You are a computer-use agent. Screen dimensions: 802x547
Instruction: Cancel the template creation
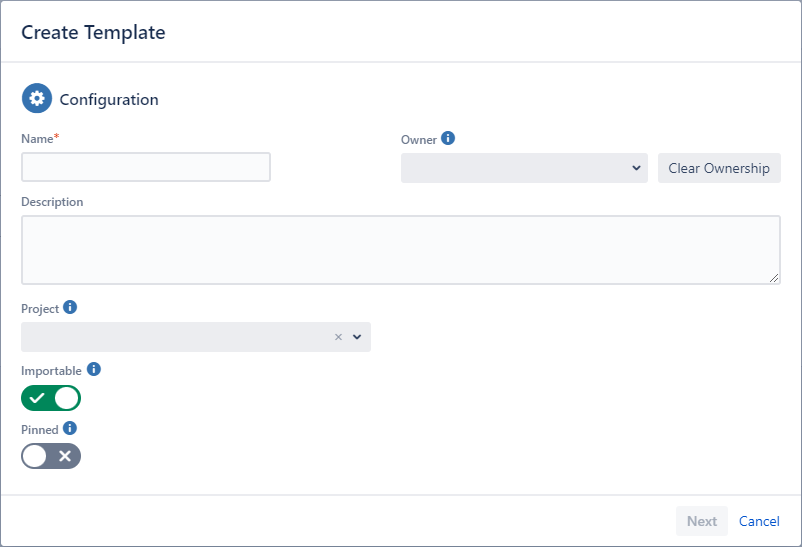[759, 521]
